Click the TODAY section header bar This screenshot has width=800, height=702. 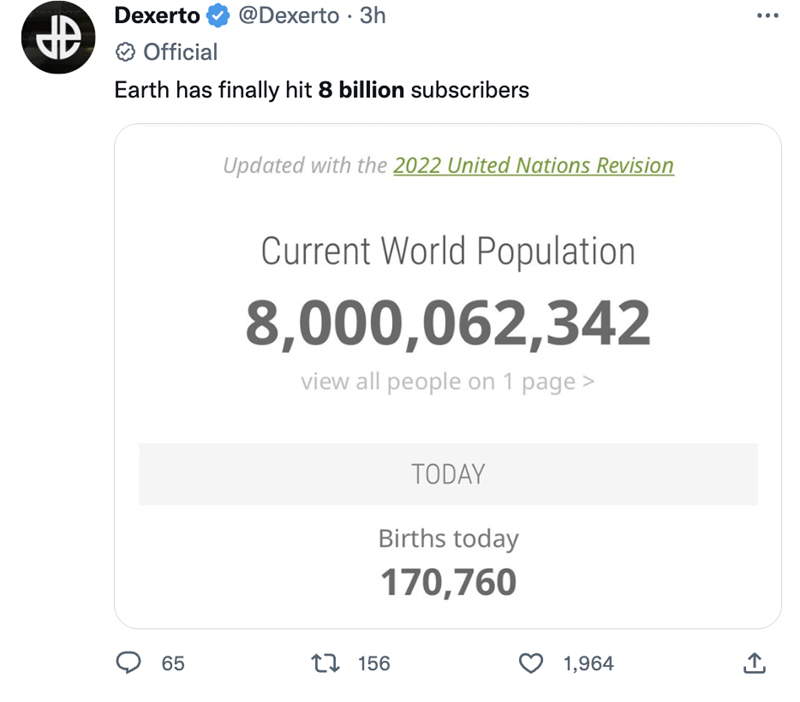coord(447,474)
